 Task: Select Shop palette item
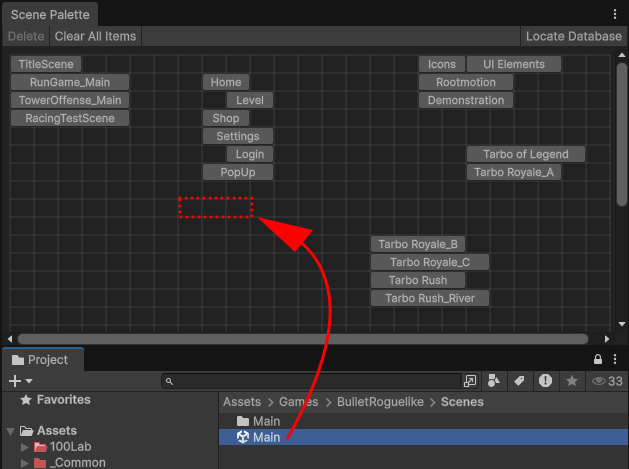click(x=226, y=118)
